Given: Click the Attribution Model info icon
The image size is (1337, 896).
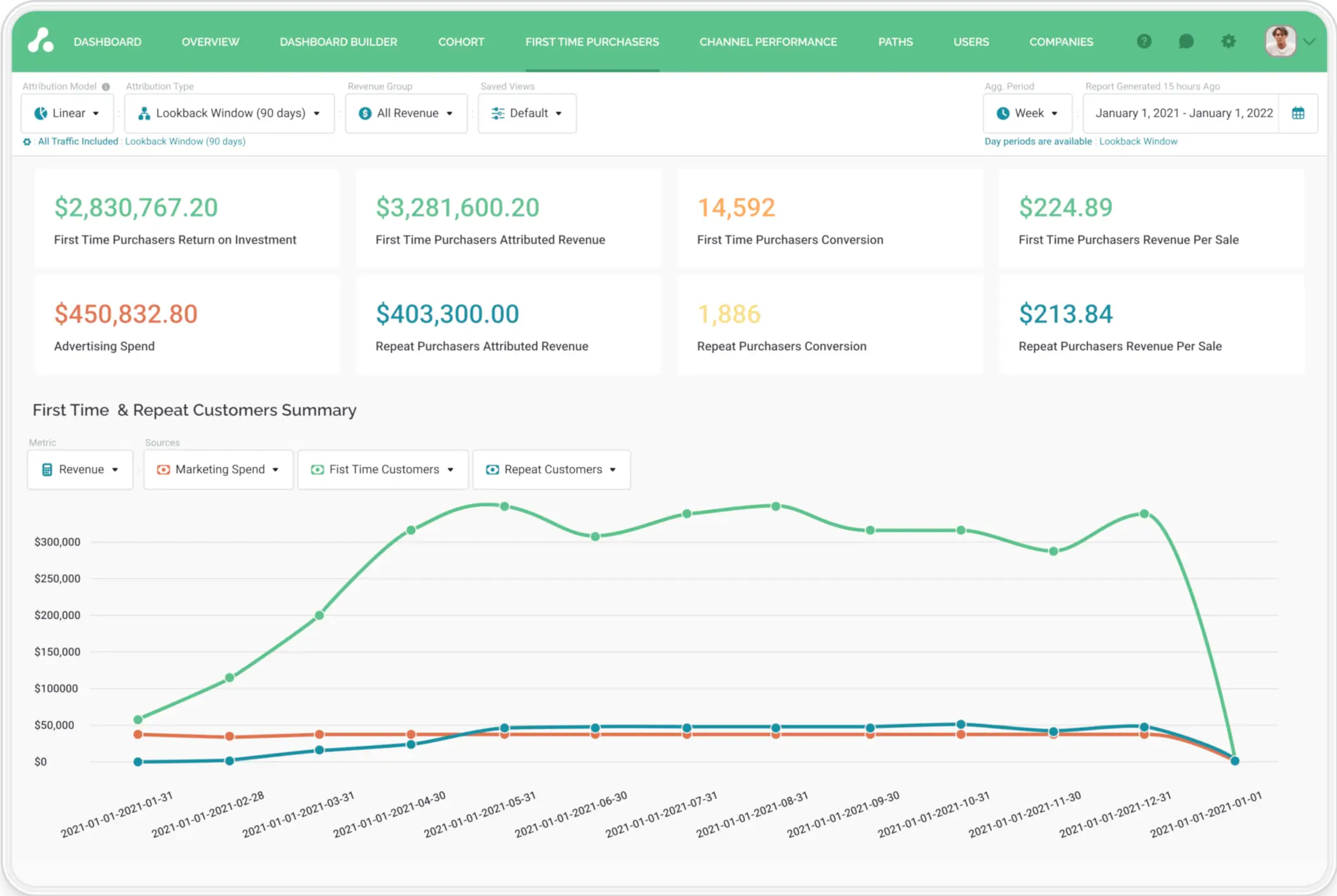Looking at the screenshot, I should [106, 87].
